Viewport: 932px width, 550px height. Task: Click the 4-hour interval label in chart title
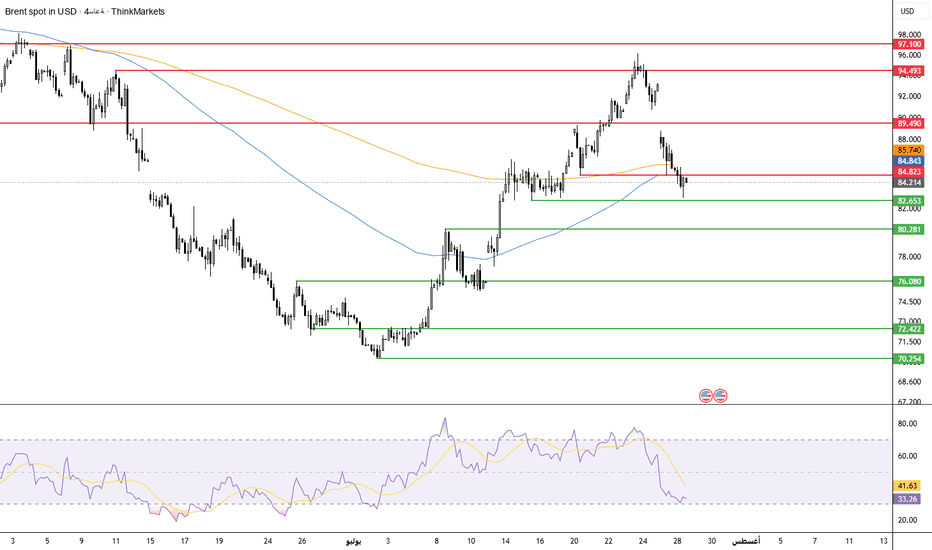pyautogui.click(x=95, y=11)
